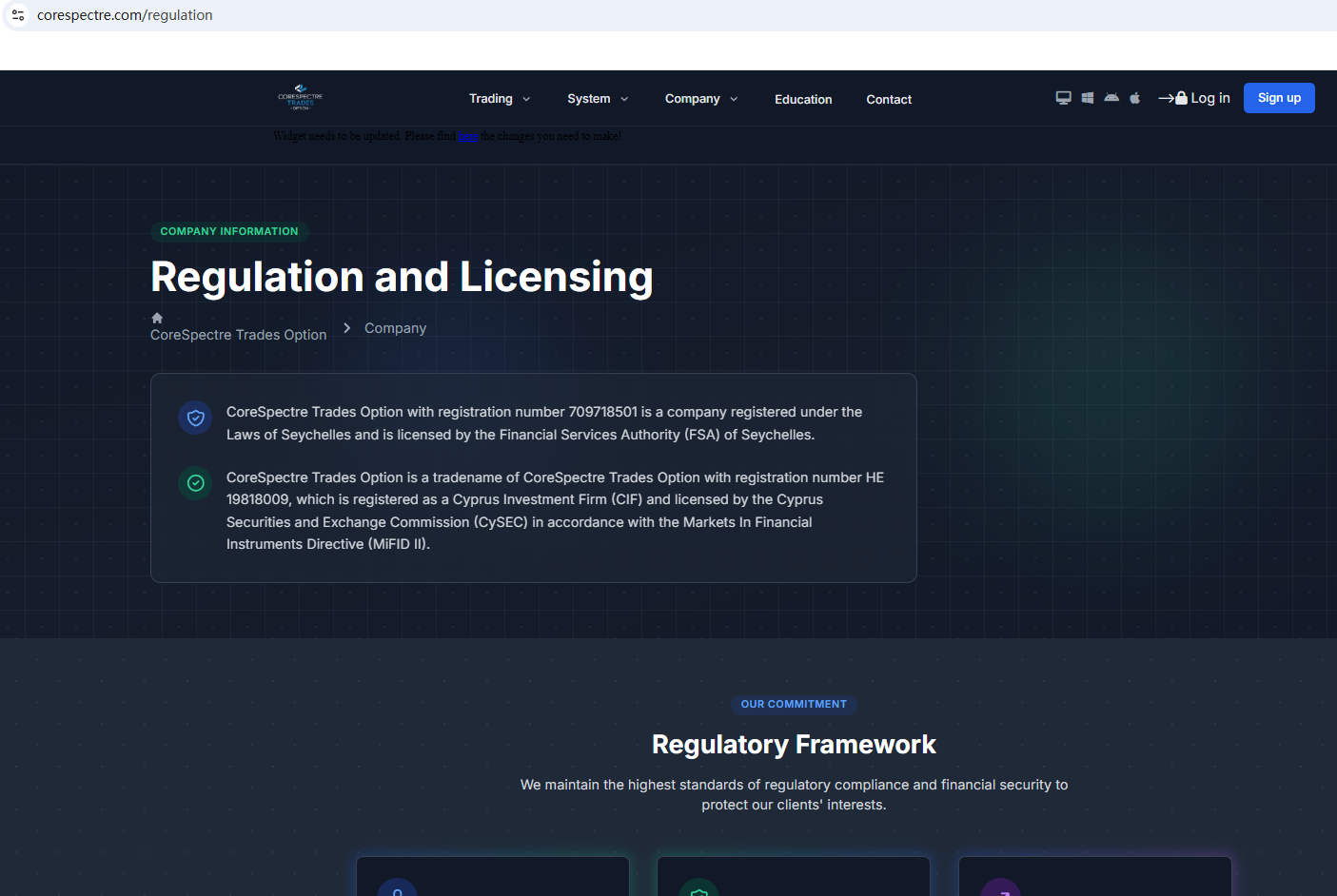Click the Windows platform icon
The width and height of the screenshot is (1337, 896).
1087,98
